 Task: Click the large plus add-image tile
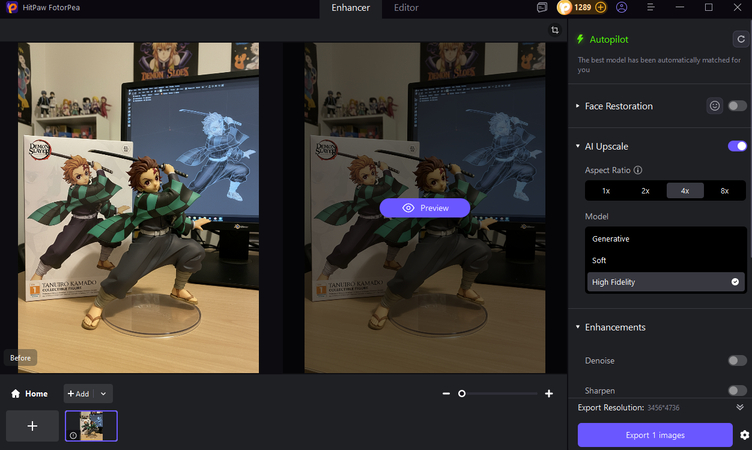[x=32, y=426]
